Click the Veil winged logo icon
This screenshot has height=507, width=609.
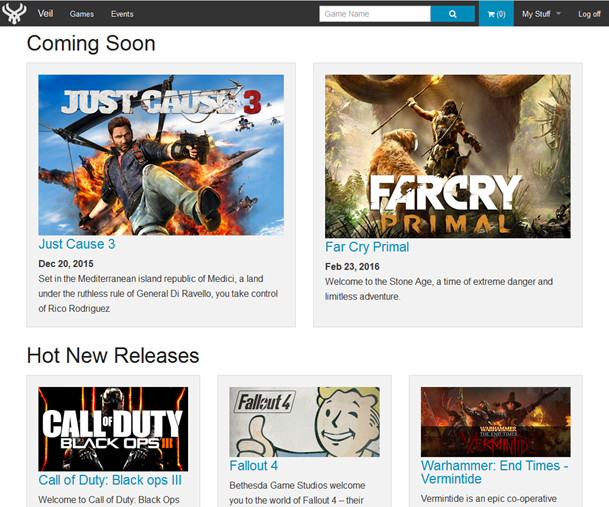pos(15,14)
